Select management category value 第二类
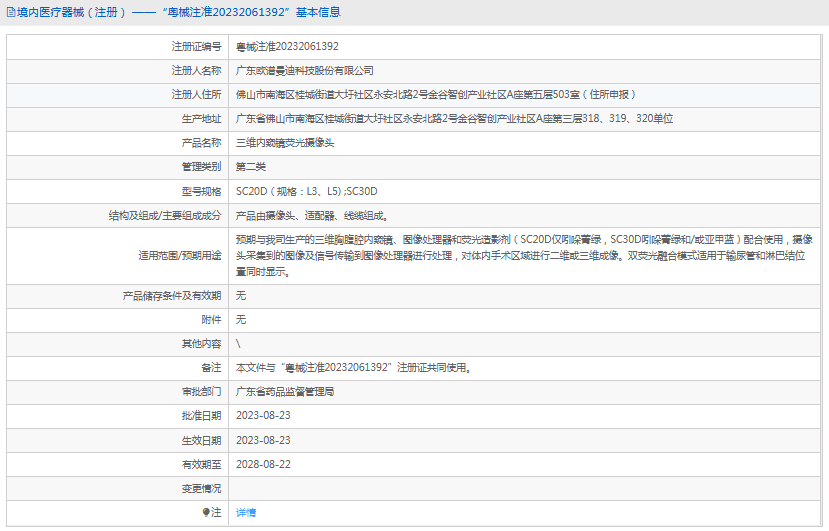829x531 pixels. (251, 167)
